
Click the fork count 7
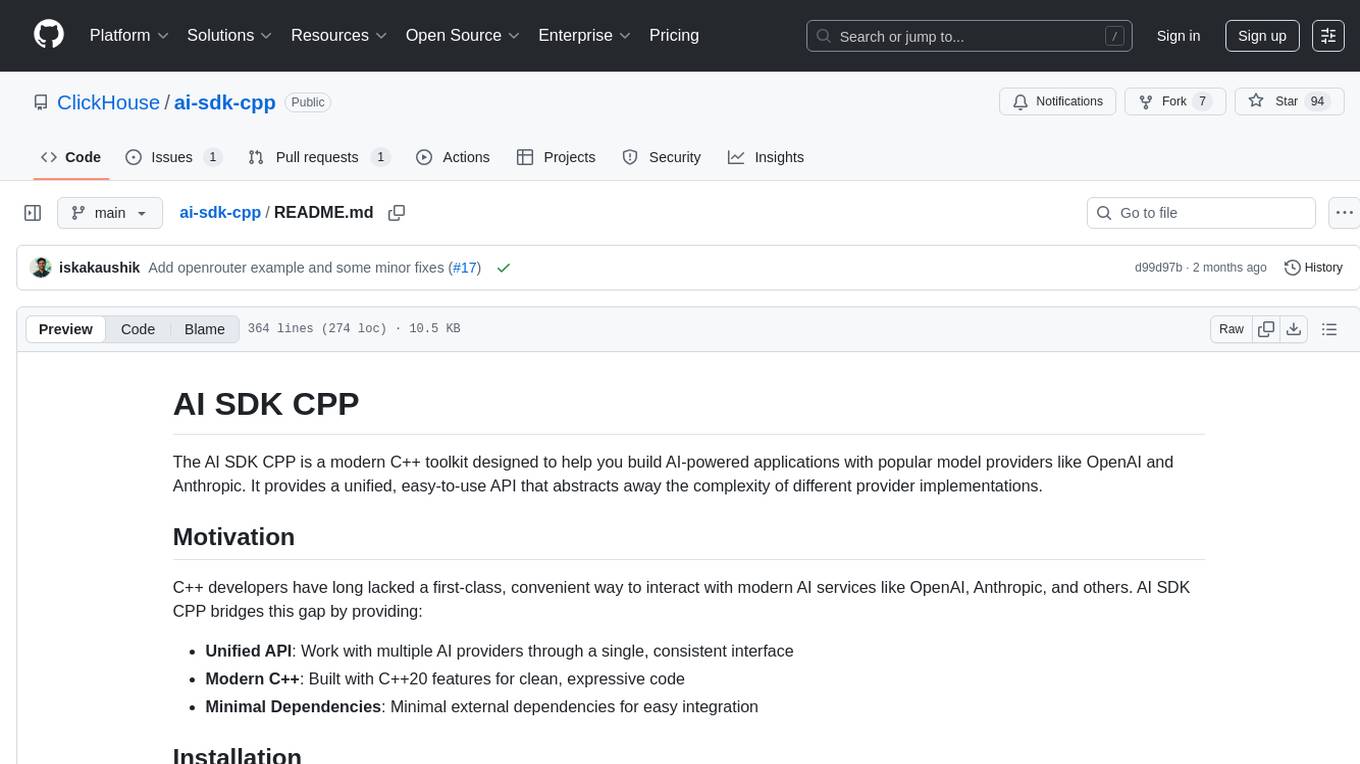tap(1202, 101)
